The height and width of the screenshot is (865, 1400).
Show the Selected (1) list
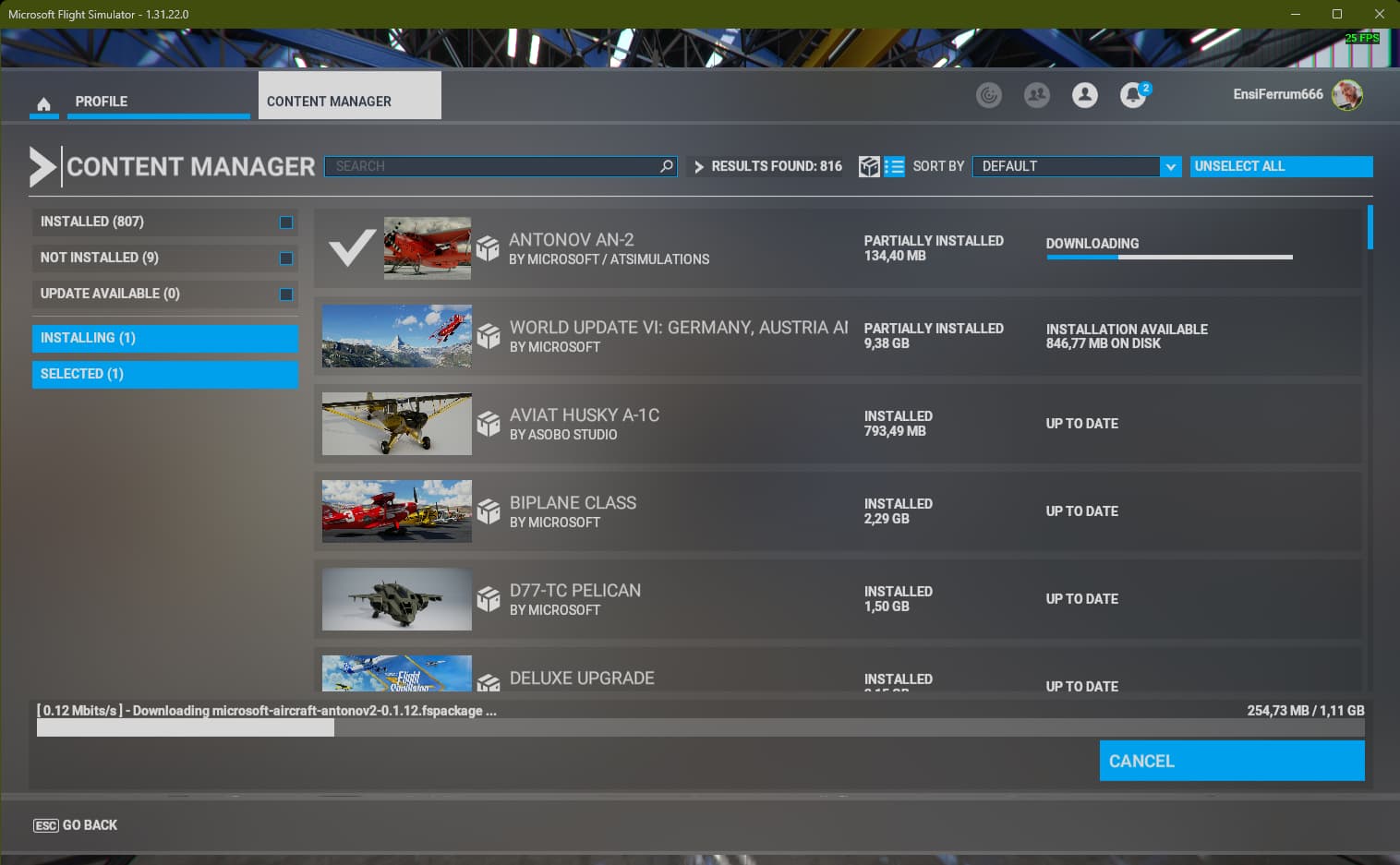click(x=165, y=374)
